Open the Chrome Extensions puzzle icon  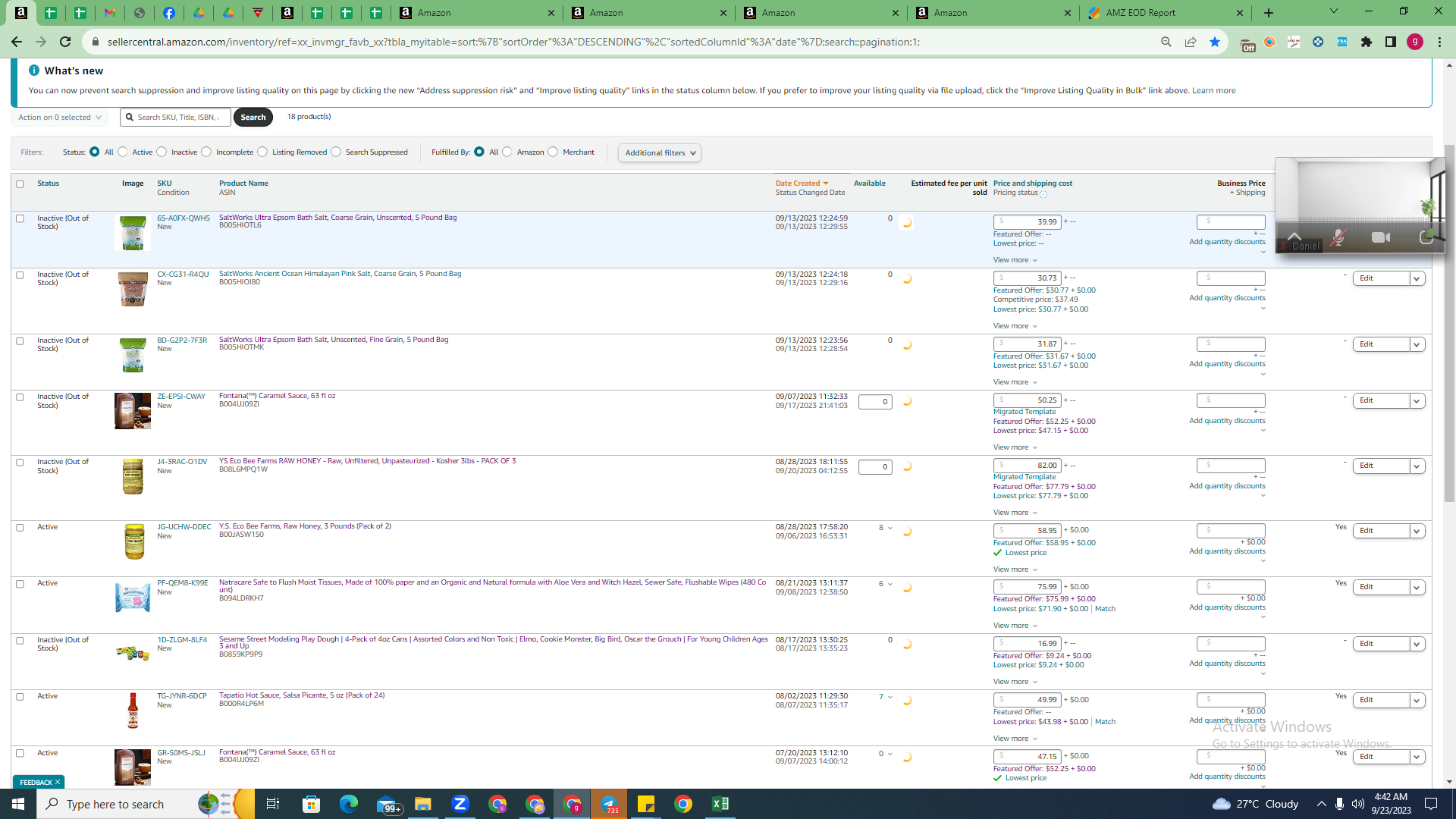1367,42
